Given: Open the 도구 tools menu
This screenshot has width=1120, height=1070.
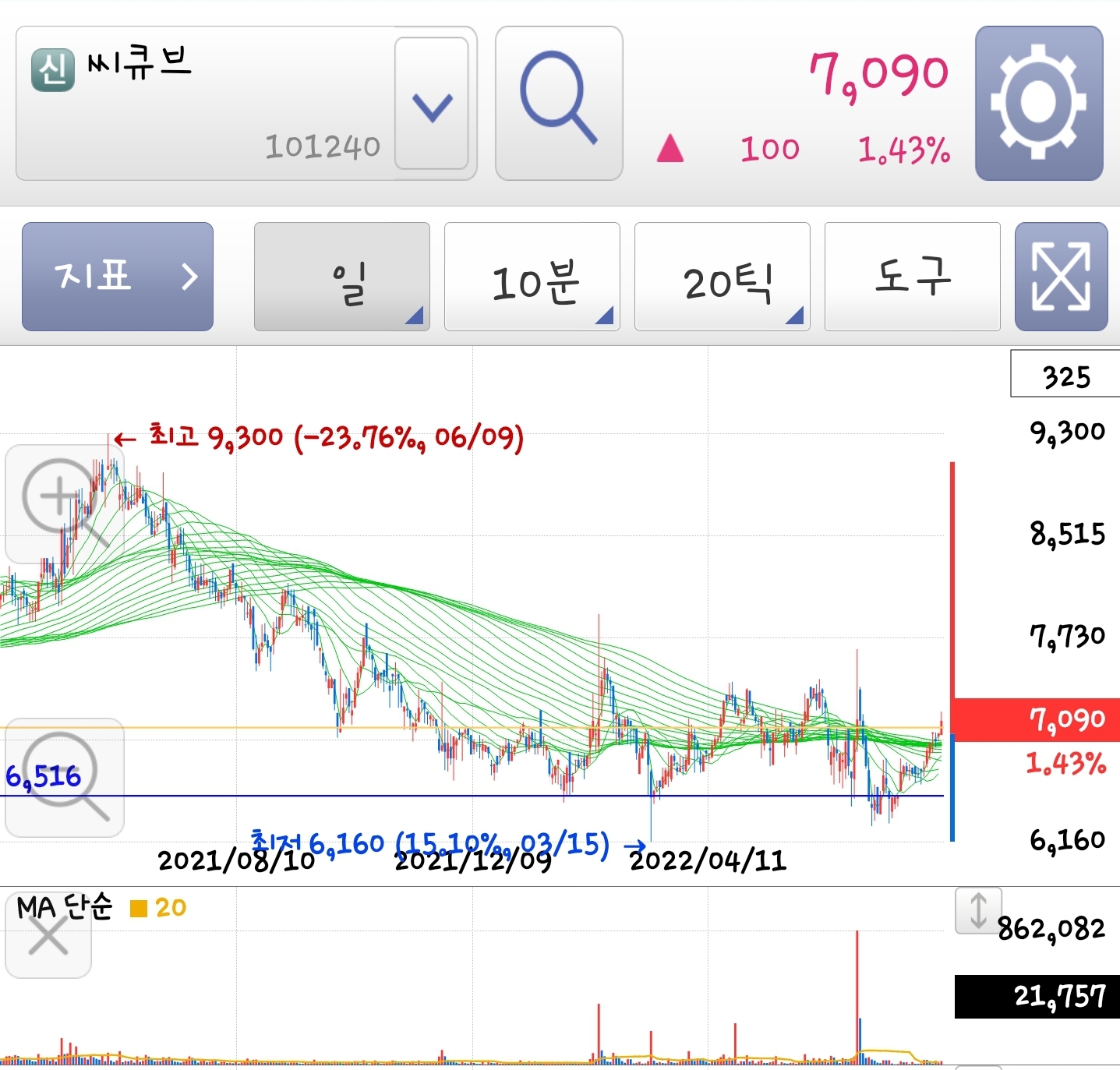Looking at the screenshot, I should 913,277.
